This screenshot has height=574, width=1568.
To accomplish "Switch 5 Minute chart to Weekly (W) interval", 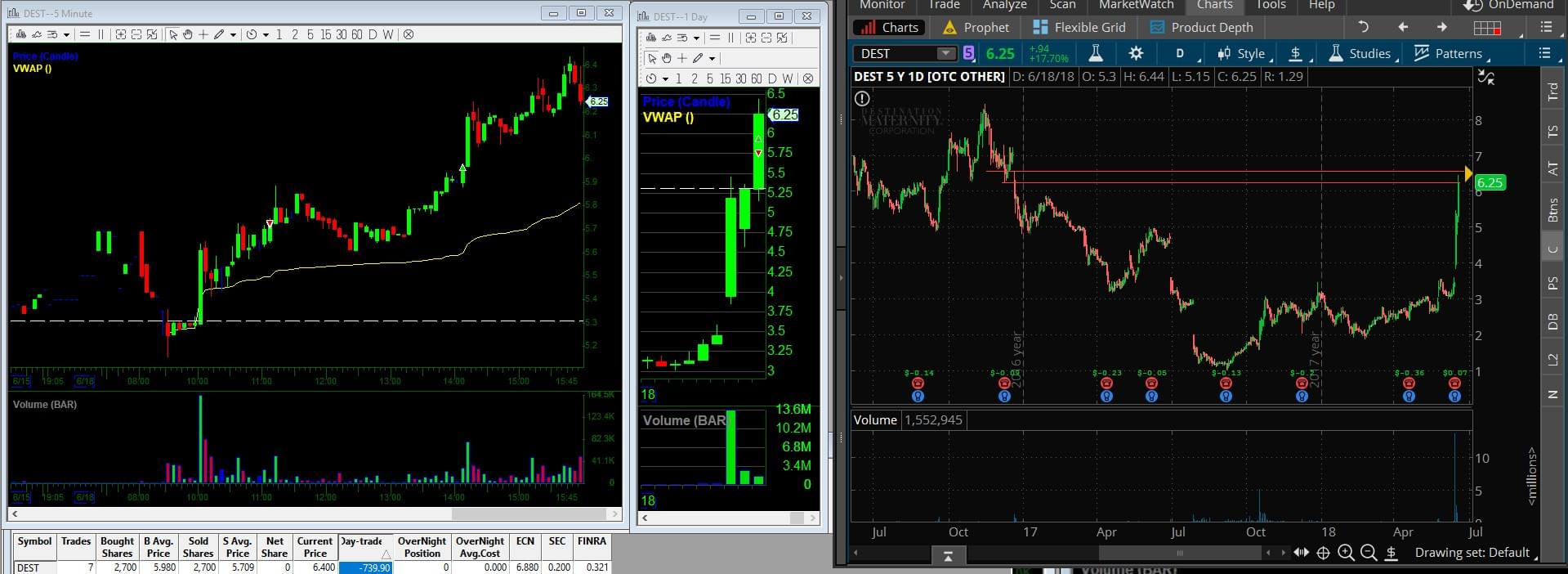I will click(387, 34).
